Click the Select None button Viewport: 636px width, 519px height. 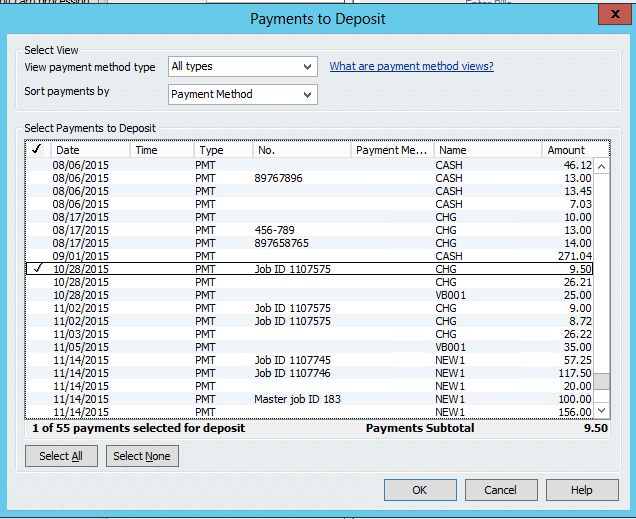click(142, 456)
